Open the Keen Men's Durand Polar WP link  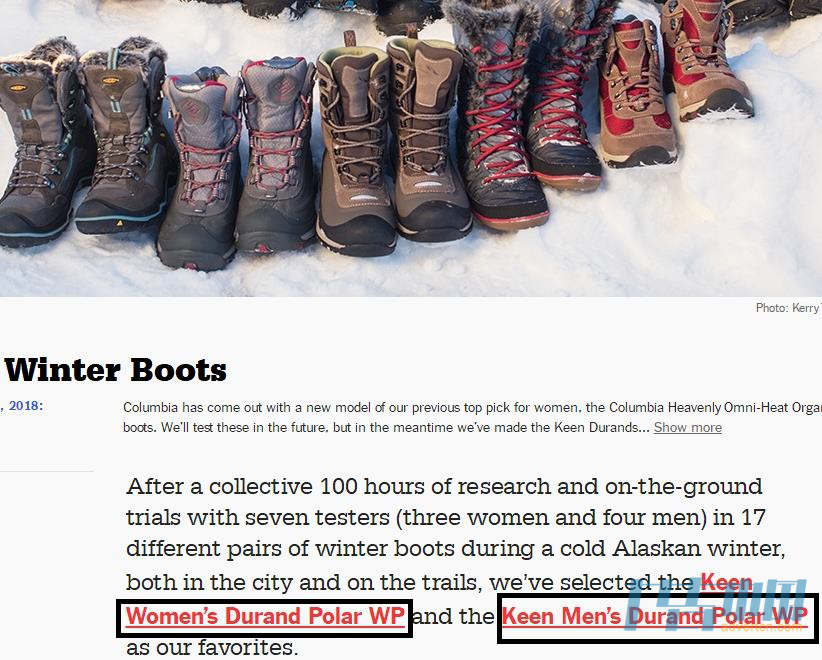coord(654,616)
